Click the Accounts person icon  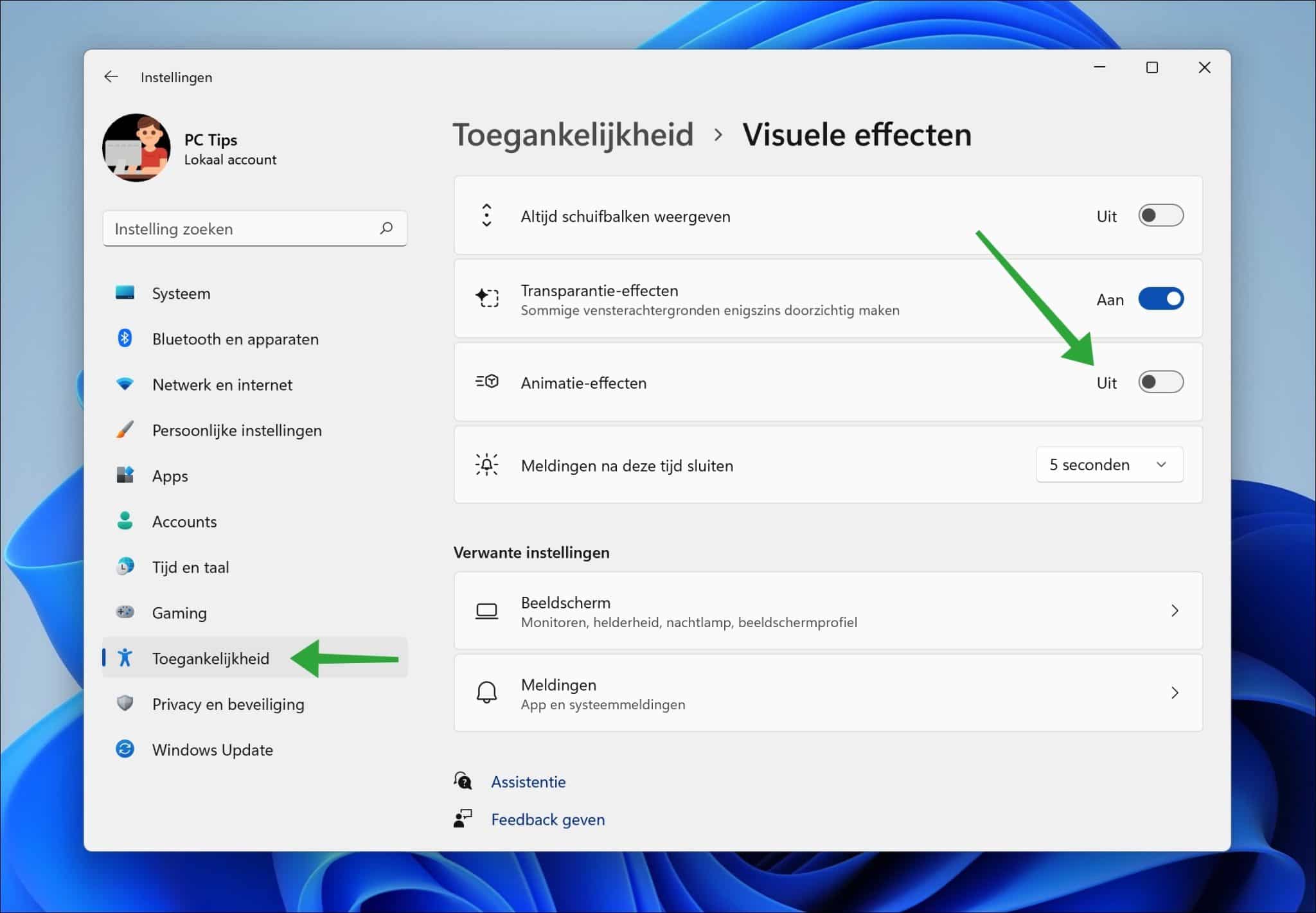coord(126,521)
